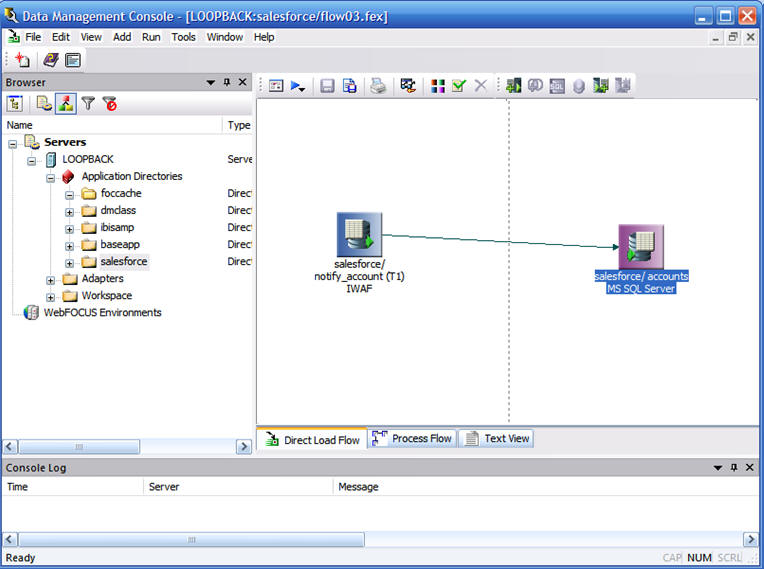
Task: Open the File menu
Action: [x=33, y=37]
